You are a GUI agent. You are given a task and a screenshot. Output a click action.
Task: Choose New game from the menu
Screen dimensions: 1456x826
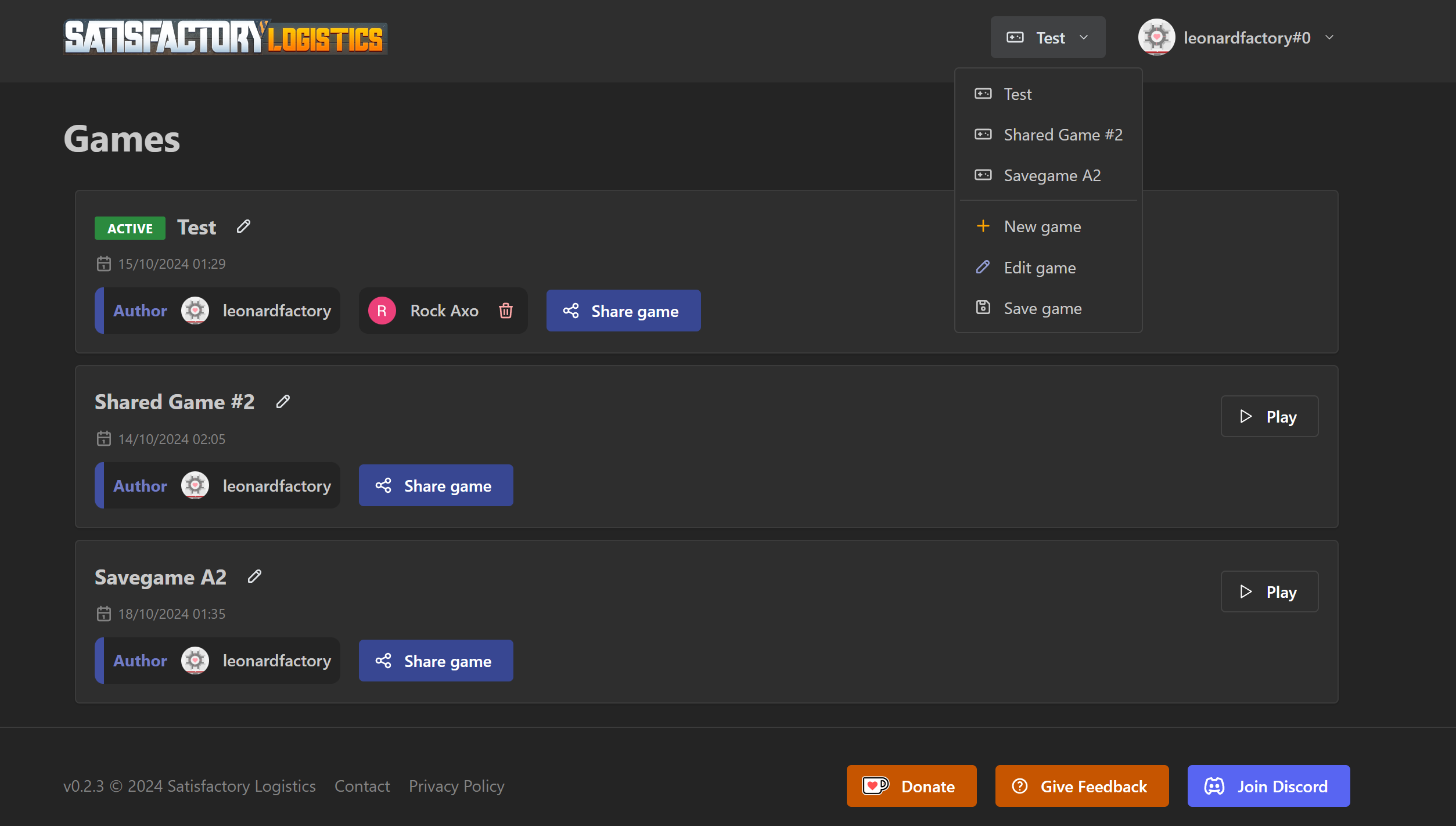point(1042,226)
